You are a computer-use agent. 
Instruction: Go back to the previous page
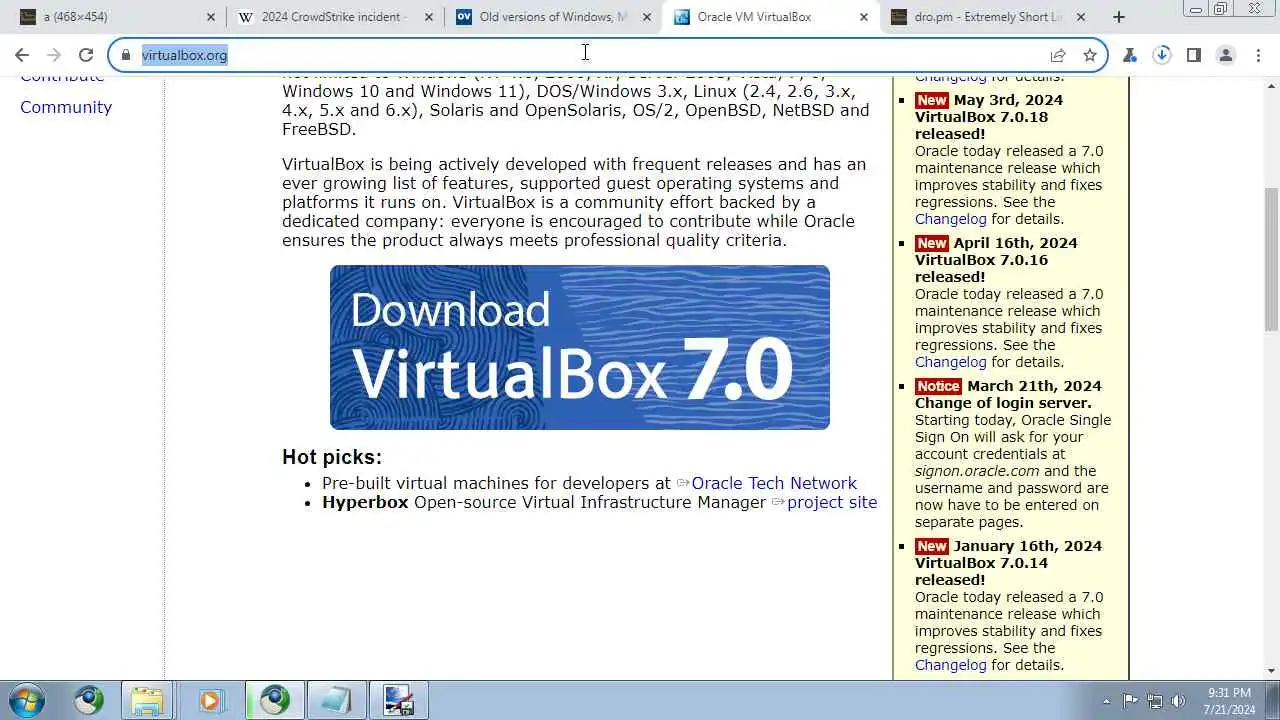pos(22,55)
